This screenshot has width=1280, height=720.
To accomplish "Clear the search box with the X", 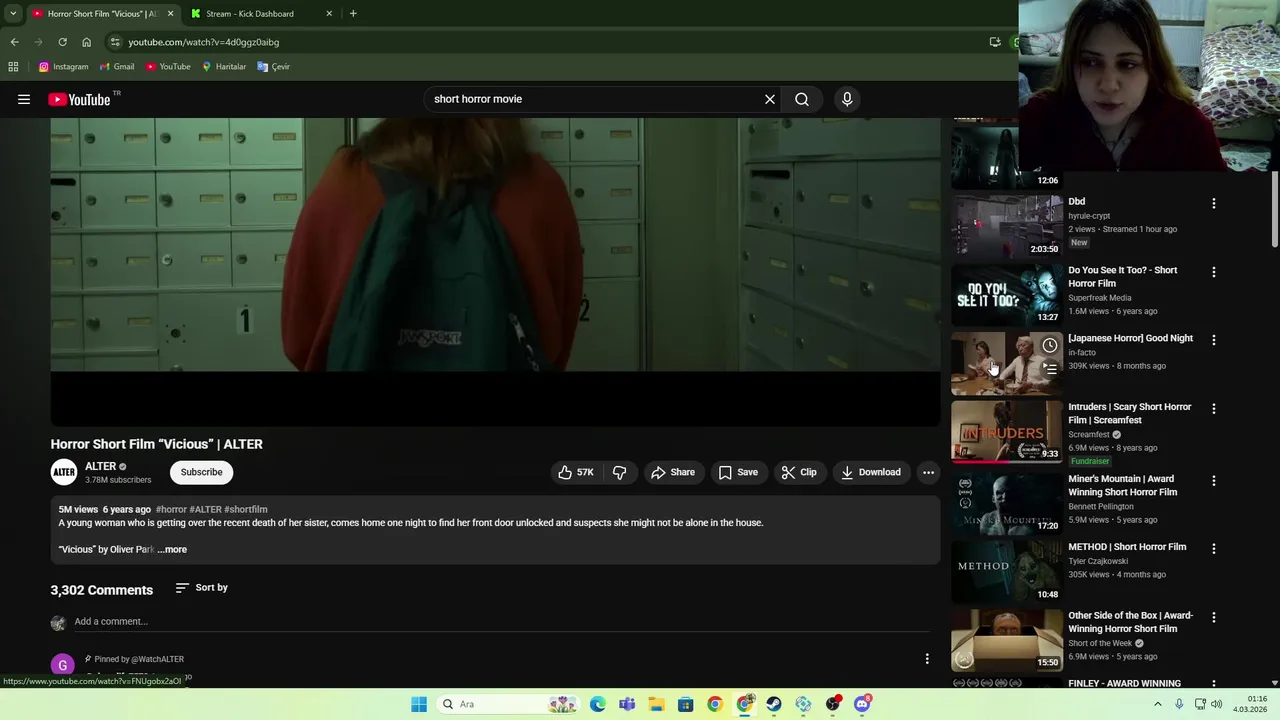I will 770,99.
